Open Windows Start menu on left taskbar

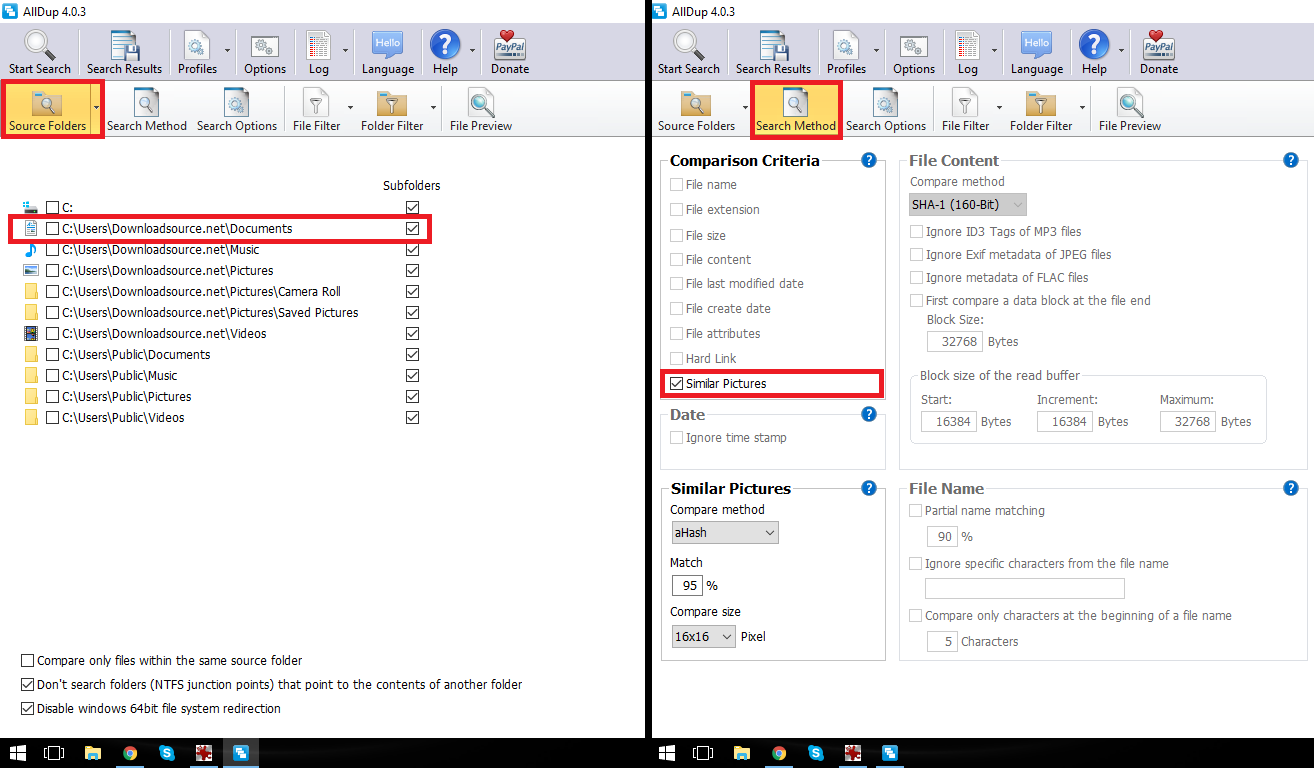(18, 753)
